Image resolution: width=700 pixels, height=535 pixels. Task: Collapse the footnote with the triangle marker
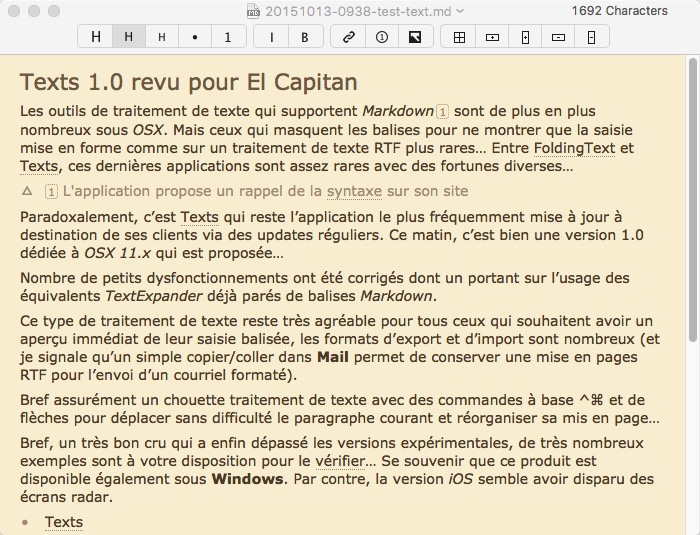click(27, 191)
